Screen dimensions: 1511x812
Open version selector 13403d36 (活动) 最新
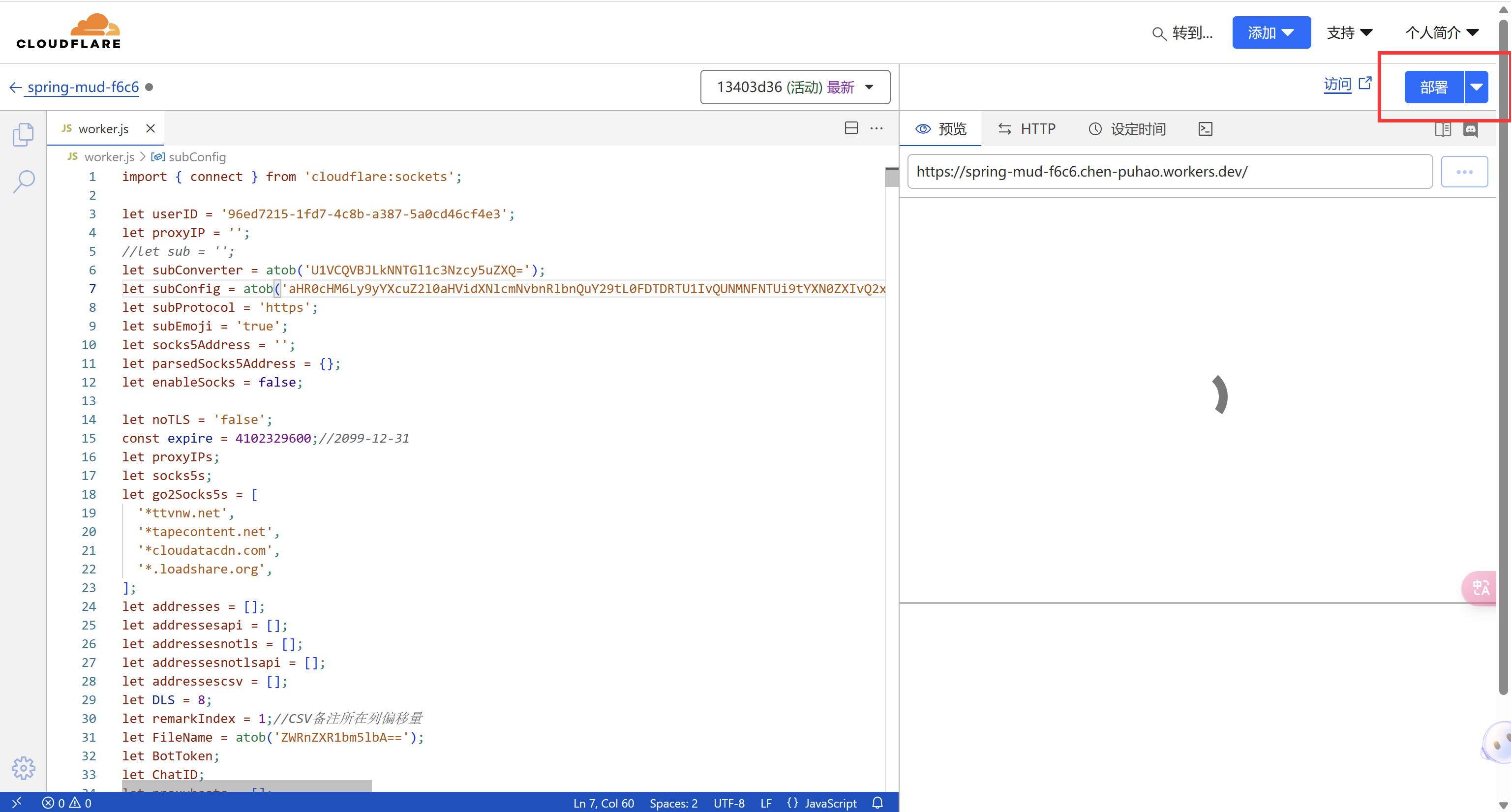click(795, 88)
